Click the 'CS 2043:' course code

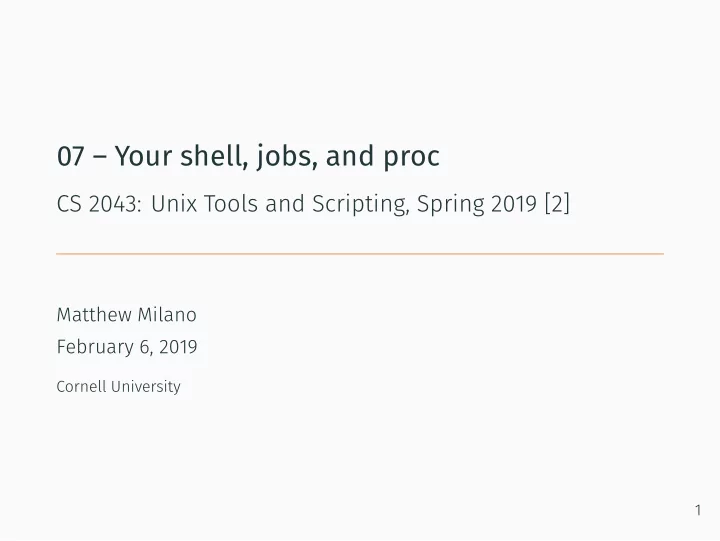coord(99,204)
